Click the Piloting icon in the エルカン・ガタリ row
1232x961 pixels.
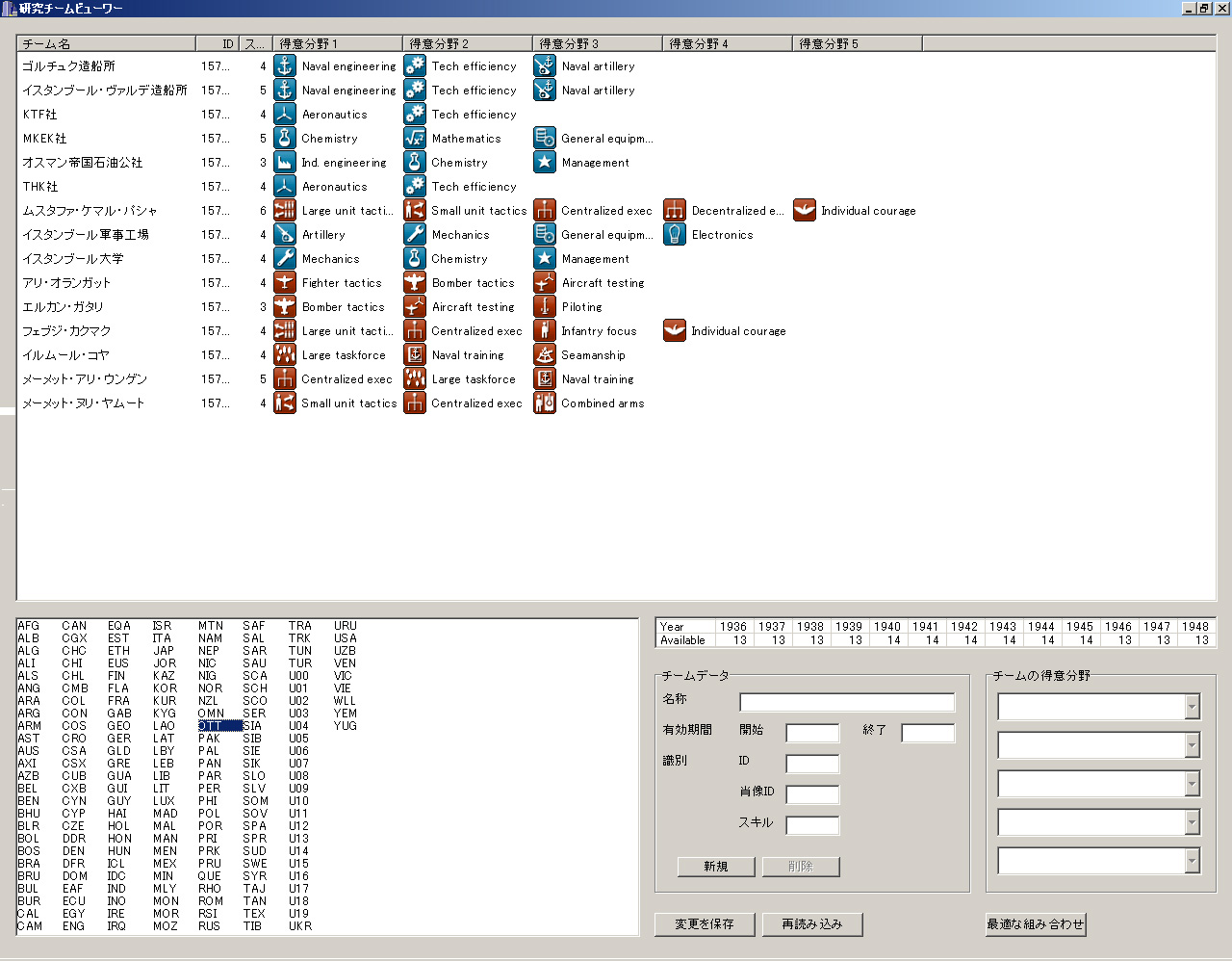[x=545, y=306]
